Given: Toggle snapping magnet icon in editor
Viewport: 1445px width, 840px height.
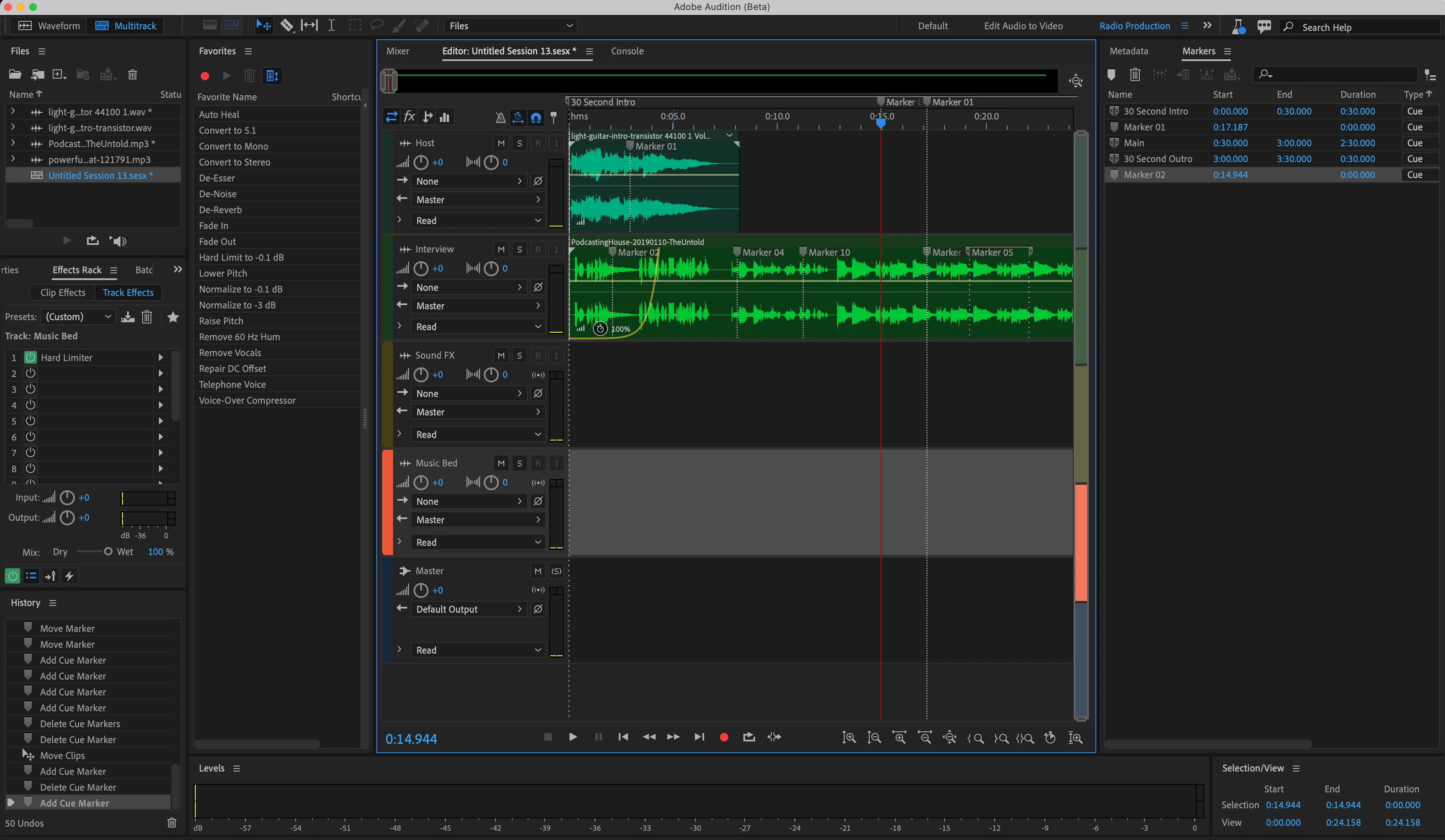Looking at the screenshot, I should click(x=536, y=117).
